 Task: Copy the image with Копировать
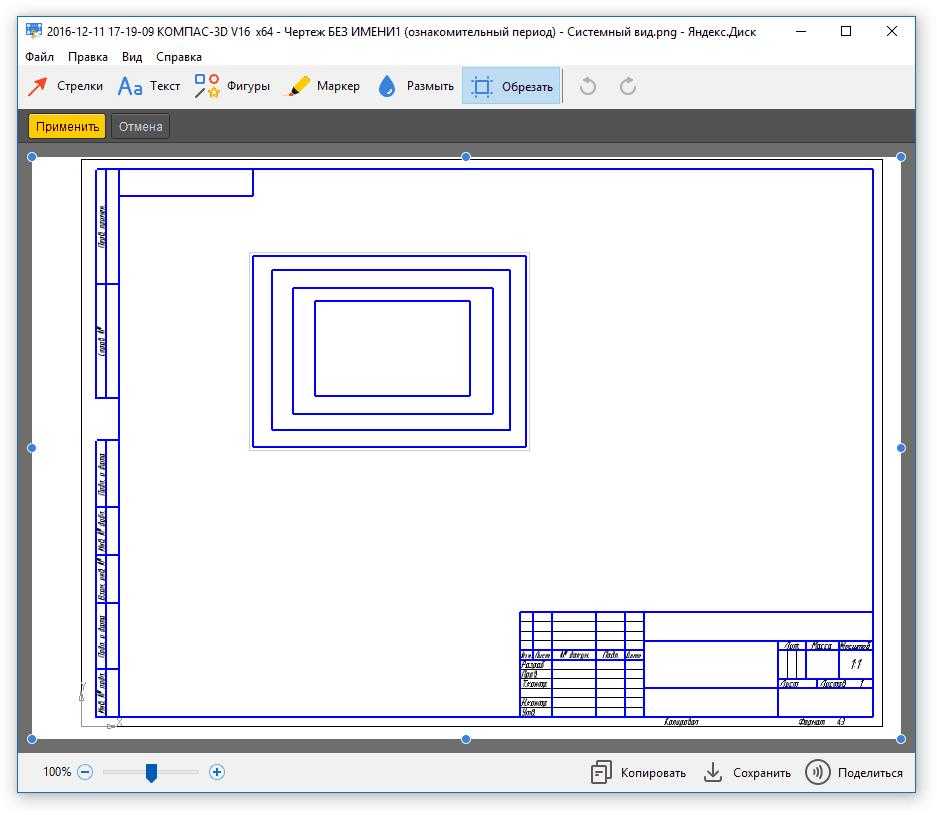[639, 772]
